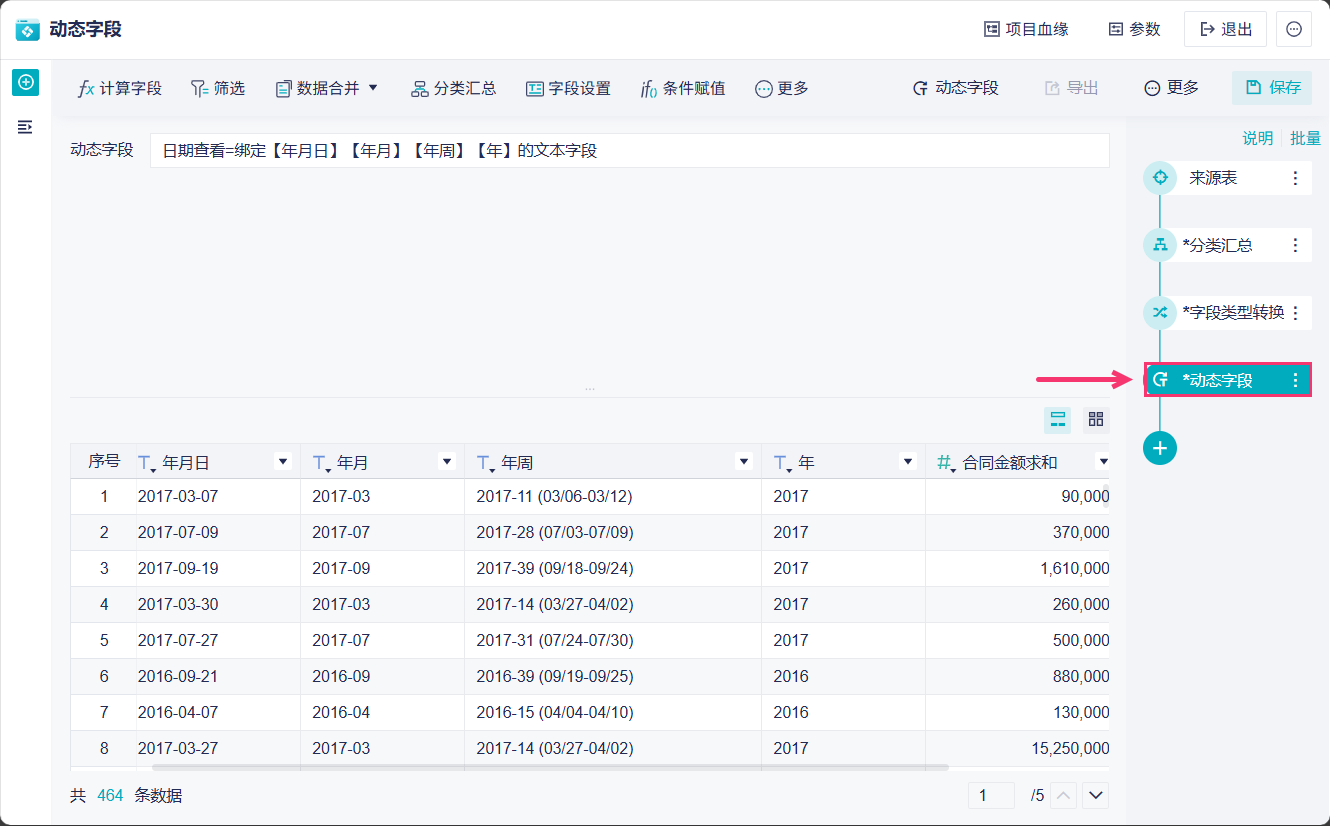Image resolution: width=1330 pixels, height=826 pixels.
Task: Expand the 年周 column dropdown
Action: point(744,461)
